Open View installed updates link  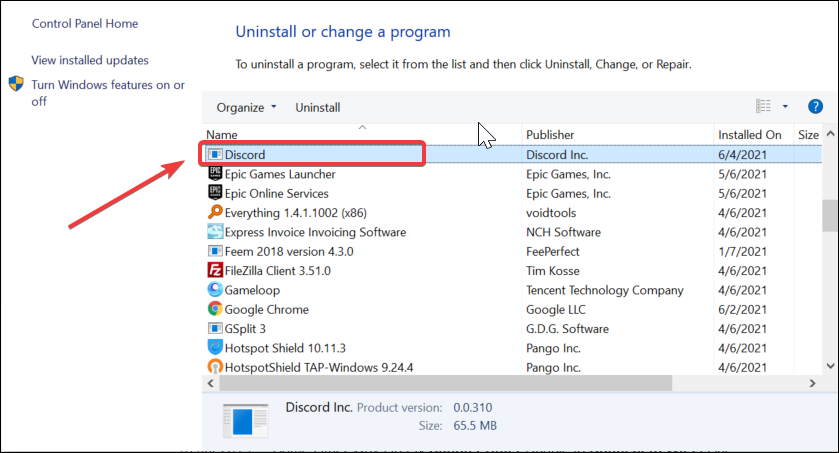point(90,60)
